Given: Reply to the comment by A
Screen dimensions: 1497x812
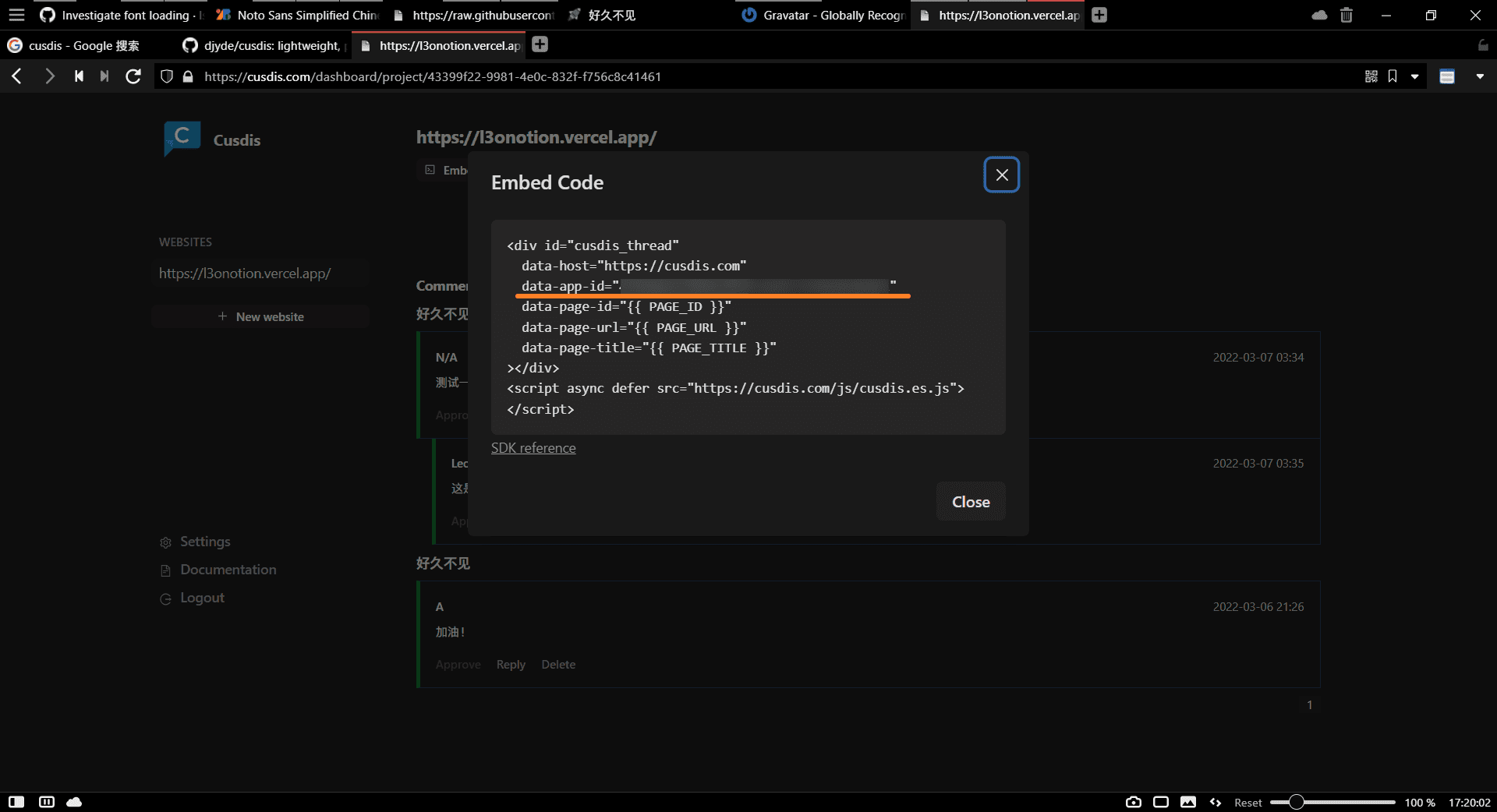Looking at the screenshot, I should pos(511,665).
